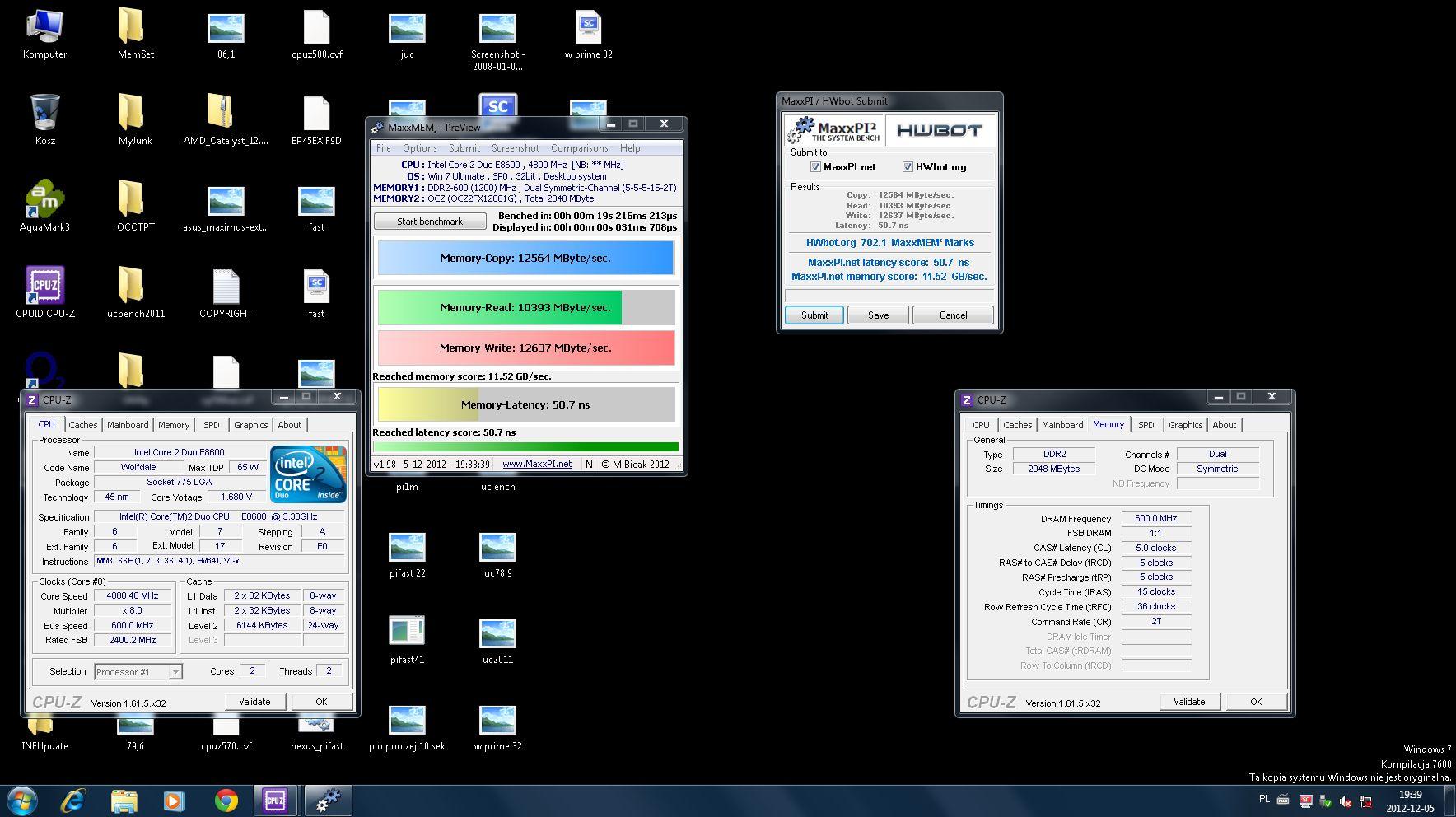Screen dimensions: 1456x817
Task: Switch to About tab in left CPU-Z
Action: pyautogui.click(x=290, y=425)
